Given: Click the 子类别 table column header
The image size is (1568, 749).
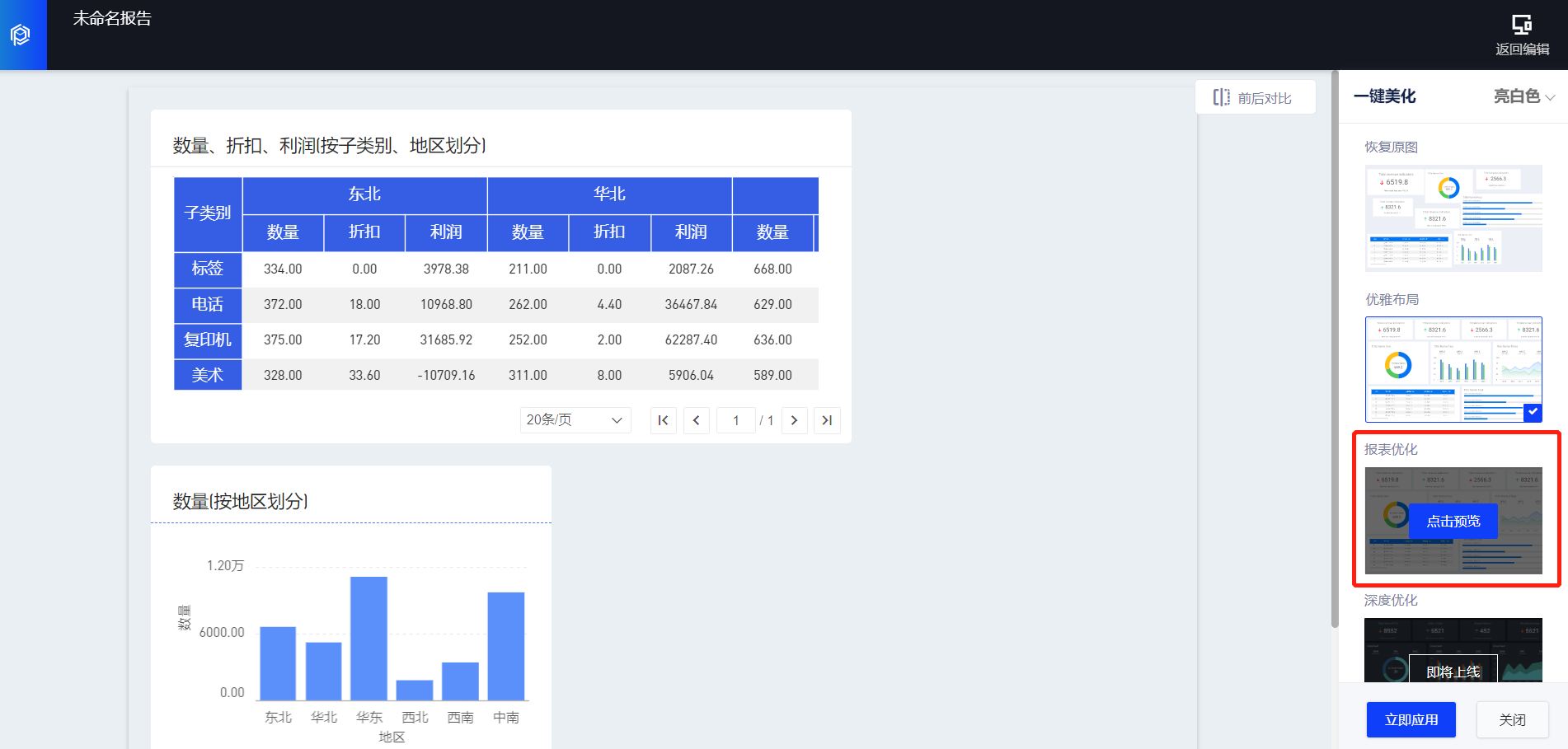Looking at the screenshot, I should click(x=208, y=213).
